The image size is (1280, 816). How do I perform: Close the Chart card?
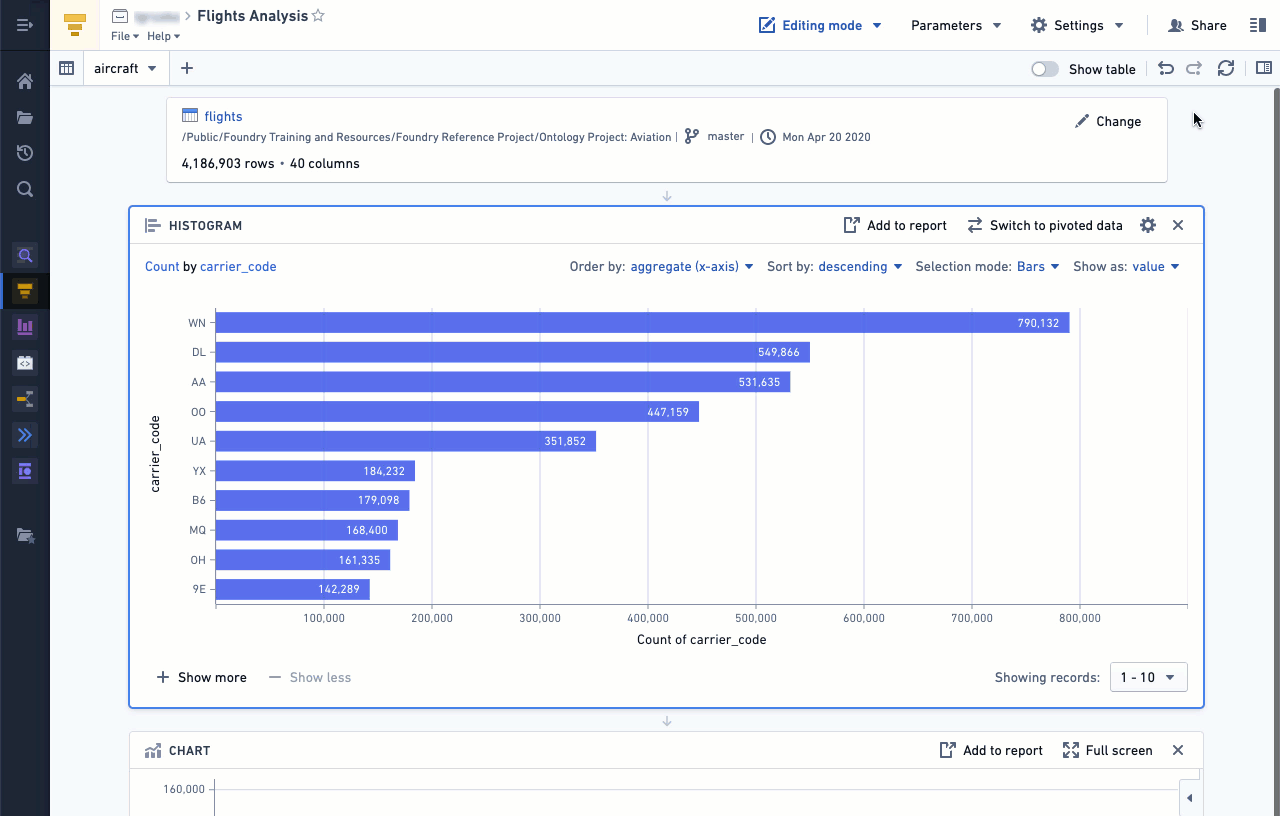1178,750
